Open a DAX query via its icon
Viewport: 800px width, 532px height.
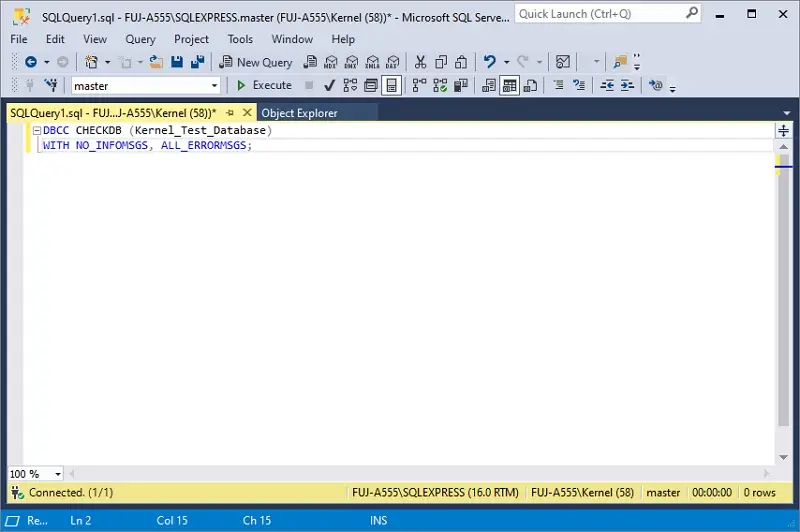coord(393,62)
